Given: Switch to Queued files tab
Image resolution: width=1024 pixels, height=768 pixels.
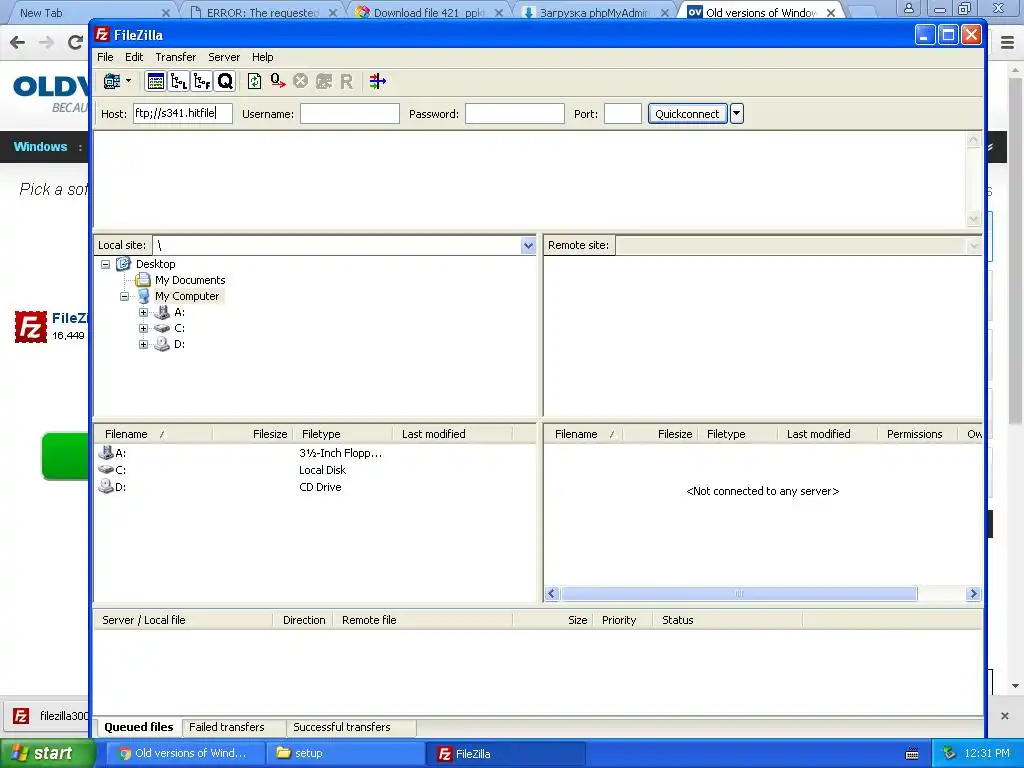Looking at the screenshot, I should 139,727.
